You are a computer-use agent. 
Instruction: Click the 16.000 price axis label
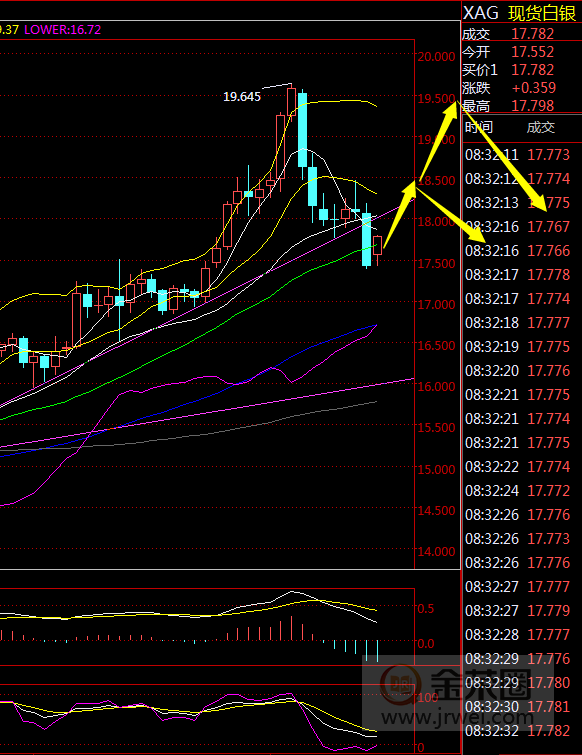pos(436,386)
